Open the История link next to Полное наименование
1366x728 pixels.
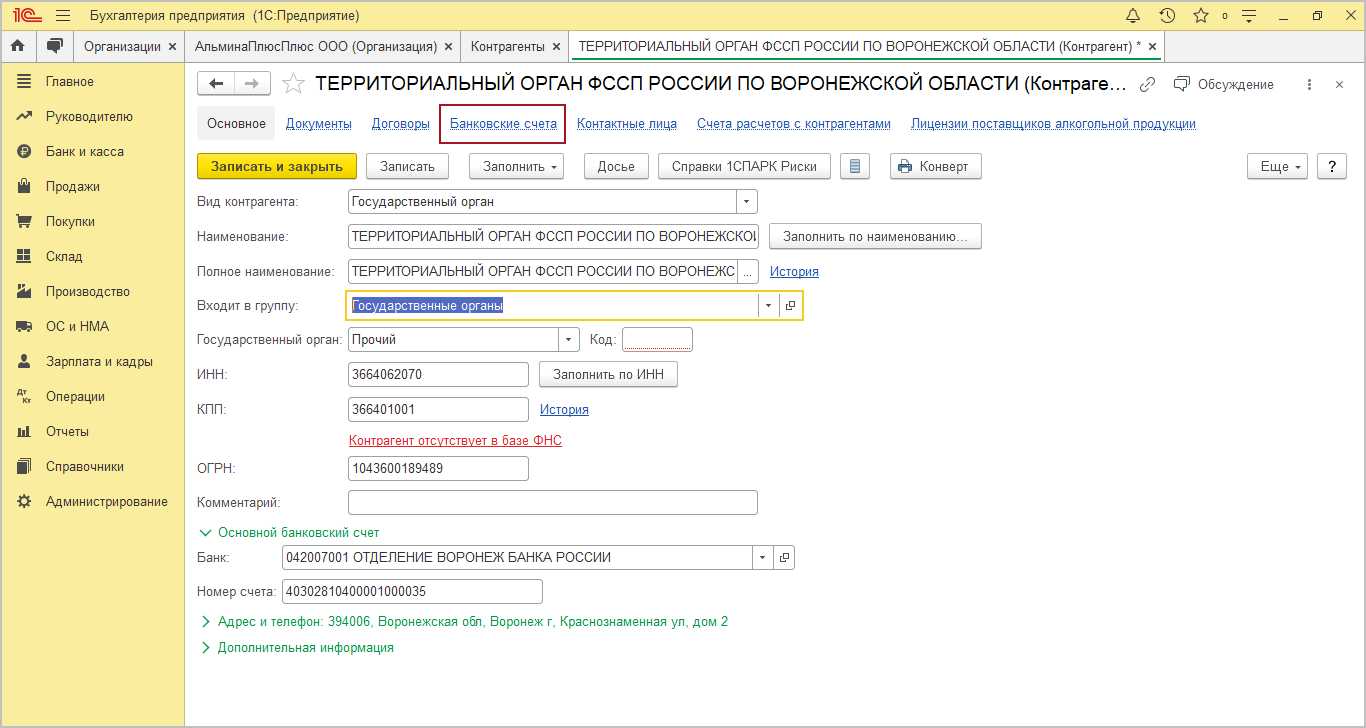[x=794, y=271]
